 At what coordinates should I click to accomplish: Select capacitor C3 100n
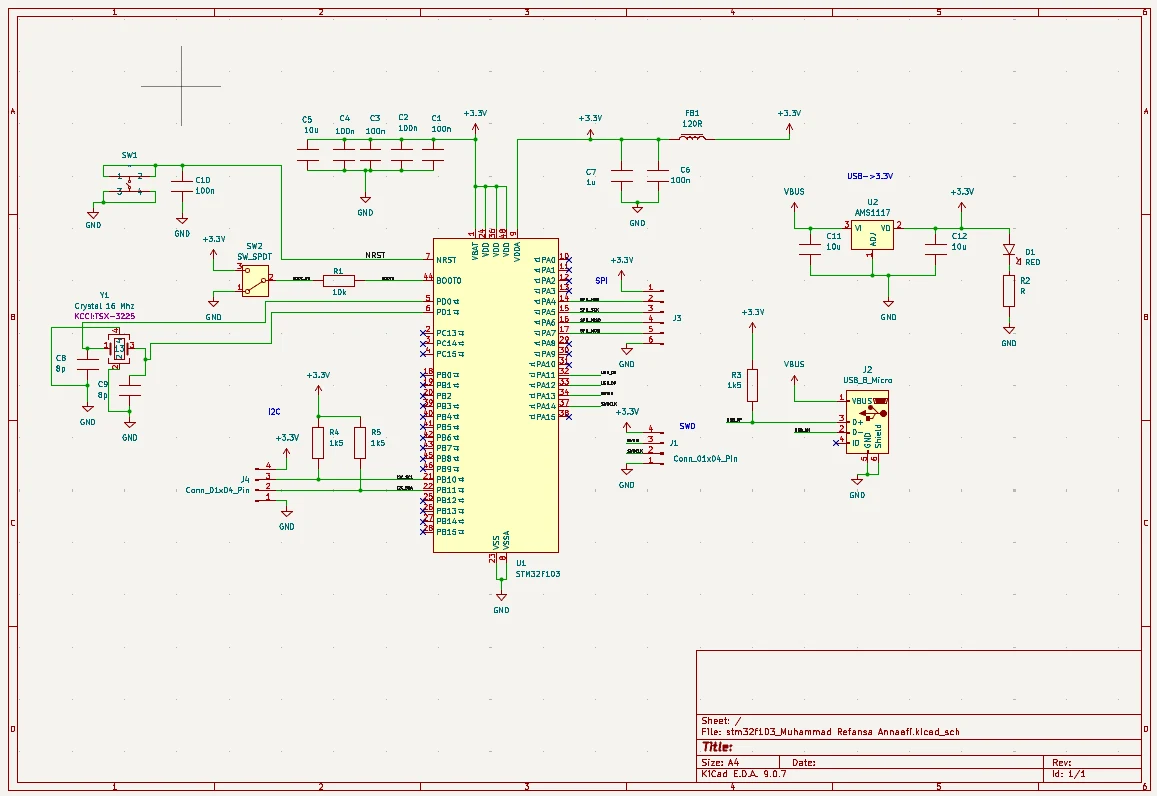point(370,154)
